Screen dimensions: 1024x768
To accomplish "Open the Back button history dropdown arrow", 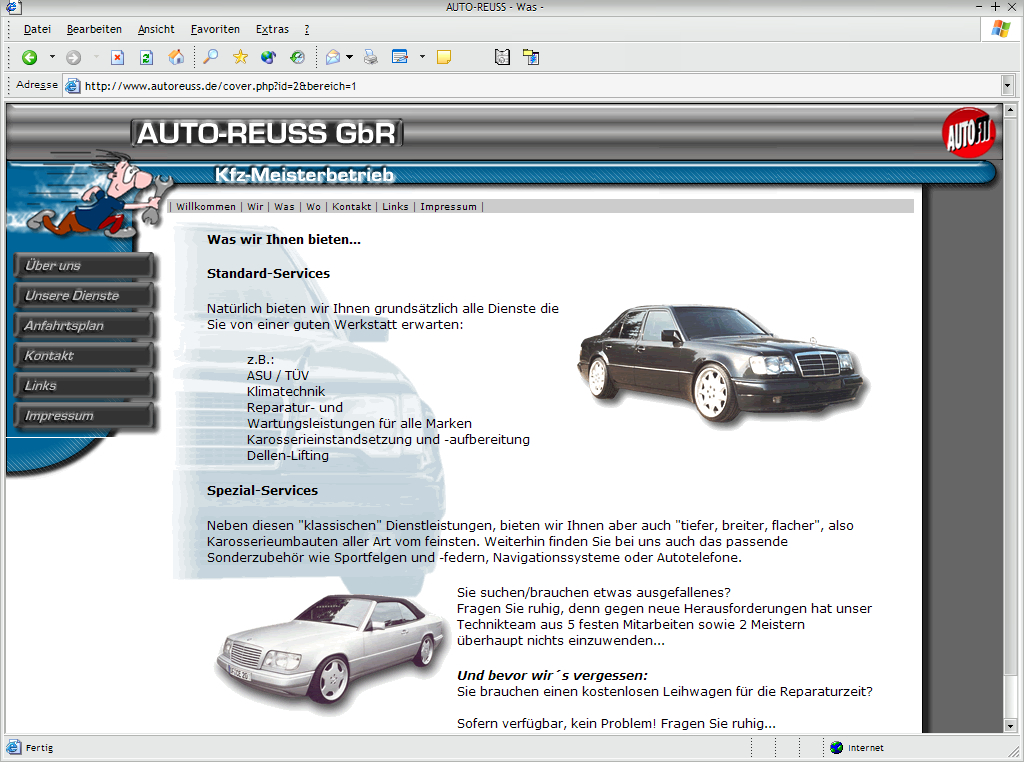I will 52,57.
